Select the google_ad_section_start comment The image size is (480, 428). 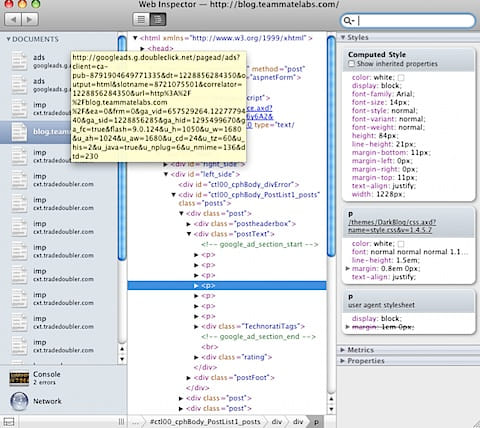coord(260,244)
